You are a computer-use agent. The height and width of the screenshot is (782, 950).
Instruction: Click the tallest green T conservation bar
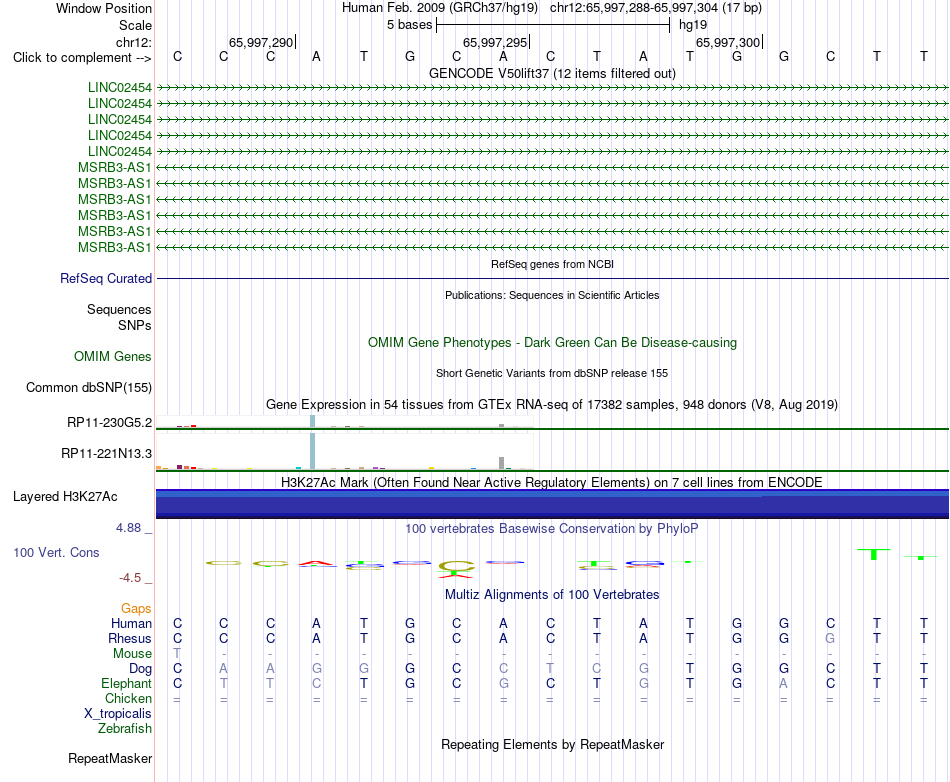point(874,554)
